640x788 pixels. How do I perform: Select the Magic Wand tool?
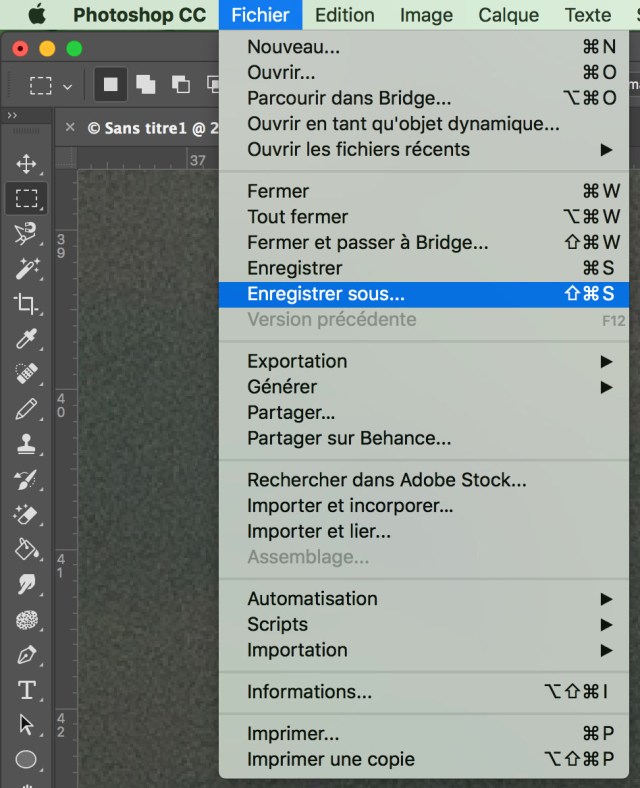26,268
